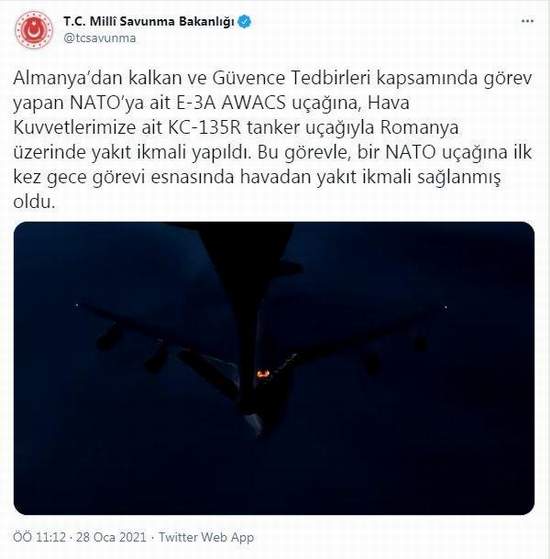Click the orange glowing light in photo
The height and width of the screenshot is (559, 550).
[x=263, y=374]
